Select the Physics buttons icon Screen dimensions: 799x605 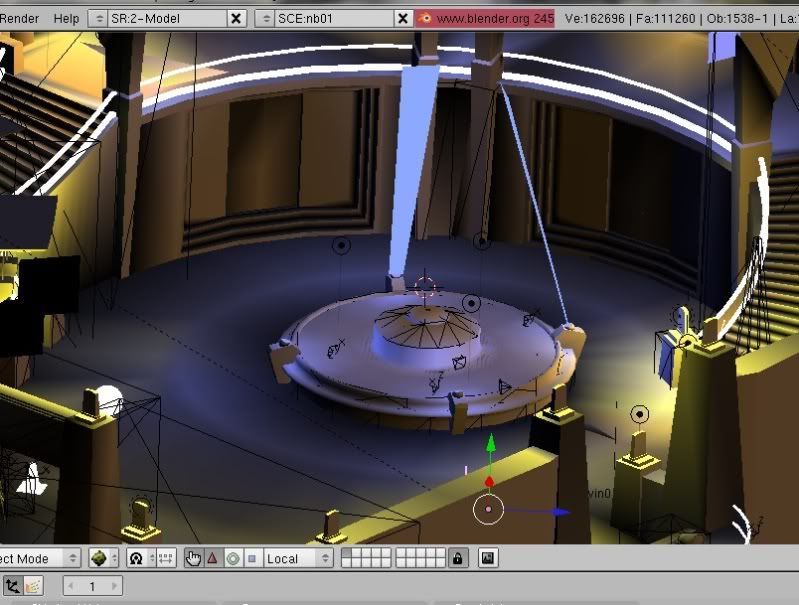point(33,586)
